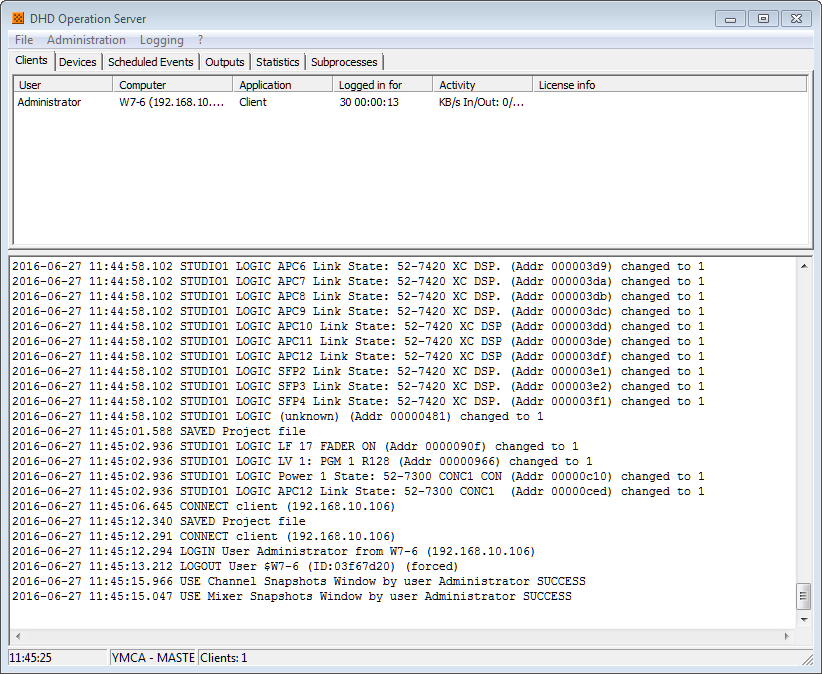Click the LOGIC (unknown) Addr 00000481 log line
The height and width of the screenshot is (674, 822).
pos(278,417)
